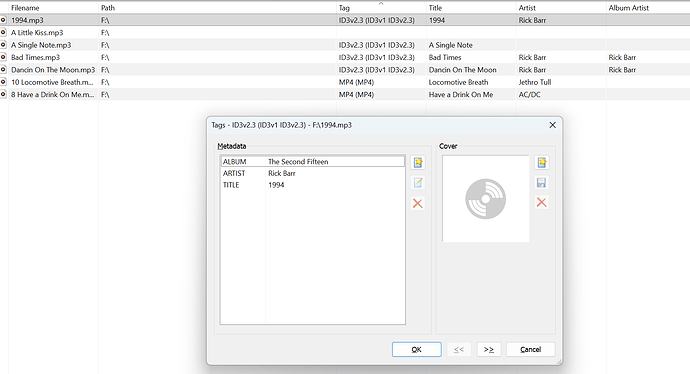This screenshot has width=690, height=374.
Task: Click file icon beside 10 Locomotive Breath
Action: (3, 82)
